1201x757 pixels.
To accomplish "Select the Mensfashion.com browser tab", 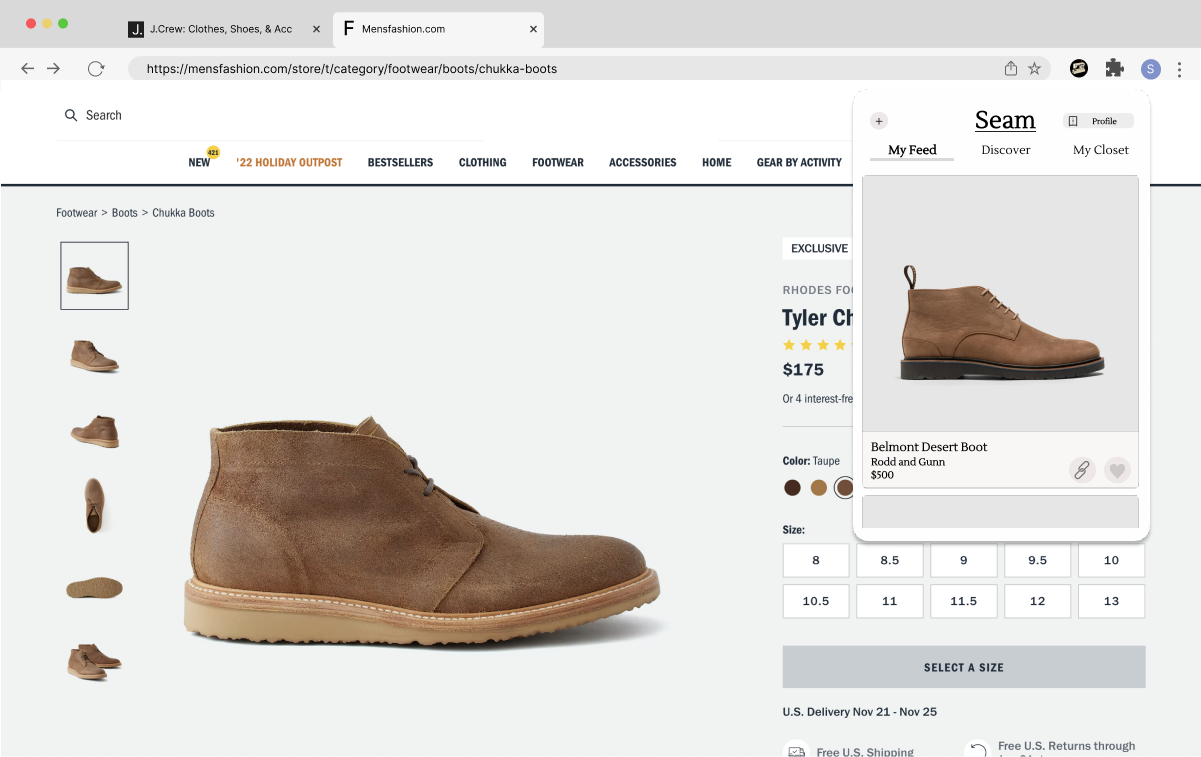I will coord(439,29).
